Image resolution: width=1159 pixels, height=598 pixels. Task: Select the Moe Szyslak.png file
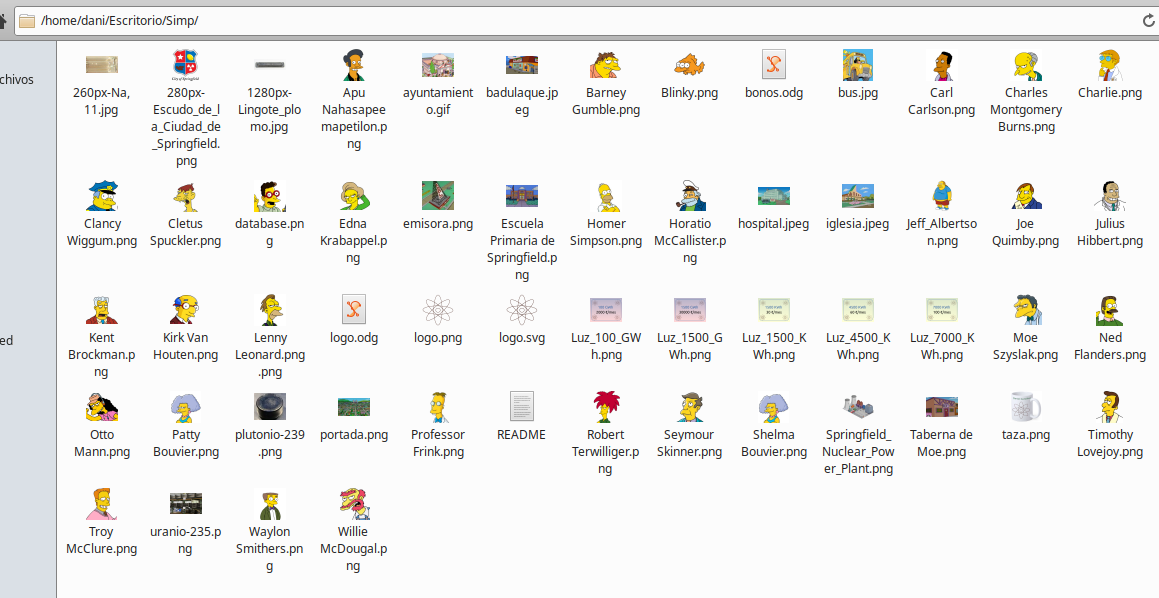tap(1026, 310)
